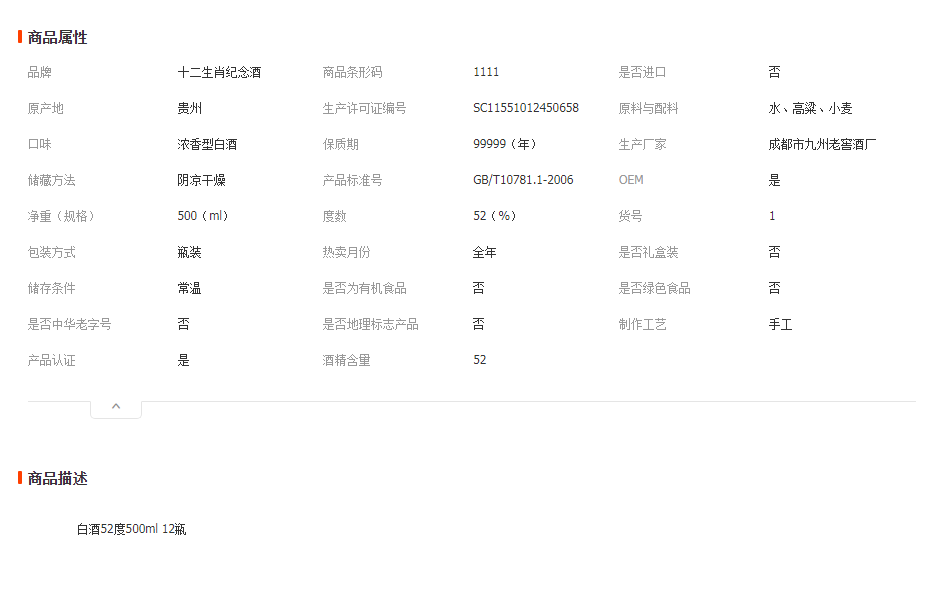Click manufacturer 成都市九州老窖酒厂
This screenshot has height=599, width=932.
point(822,145)
